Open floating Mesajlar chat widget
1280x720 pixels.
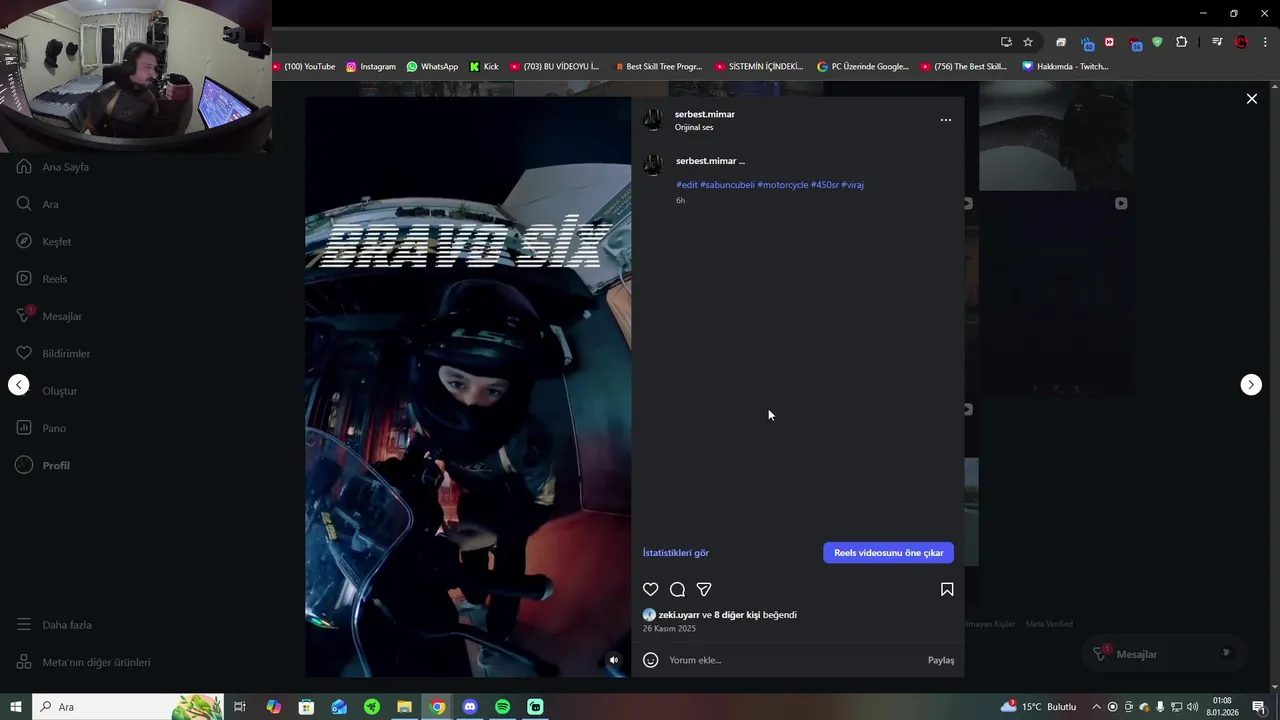pyautogui.click(x=1164, y=654)
